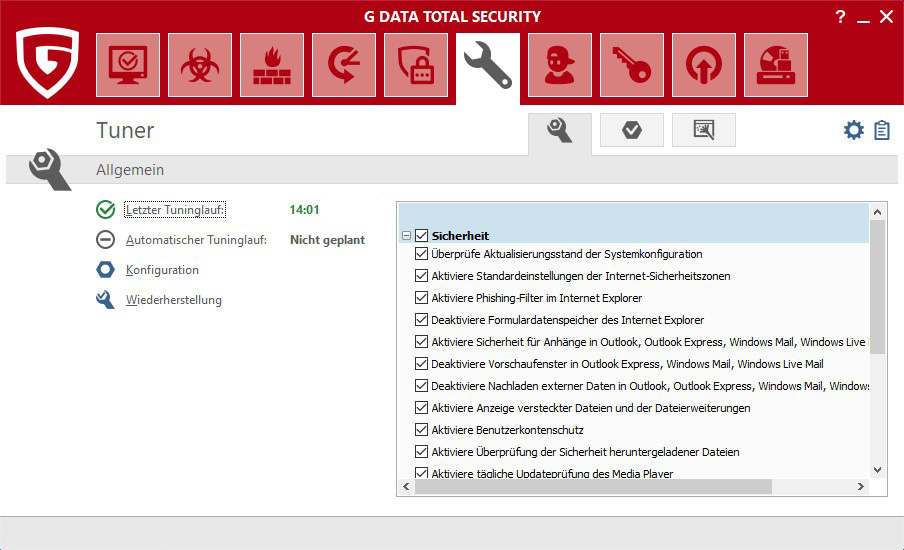
Task: Uncheck the Sicherheit category checkbox
Action: [421, 236]
